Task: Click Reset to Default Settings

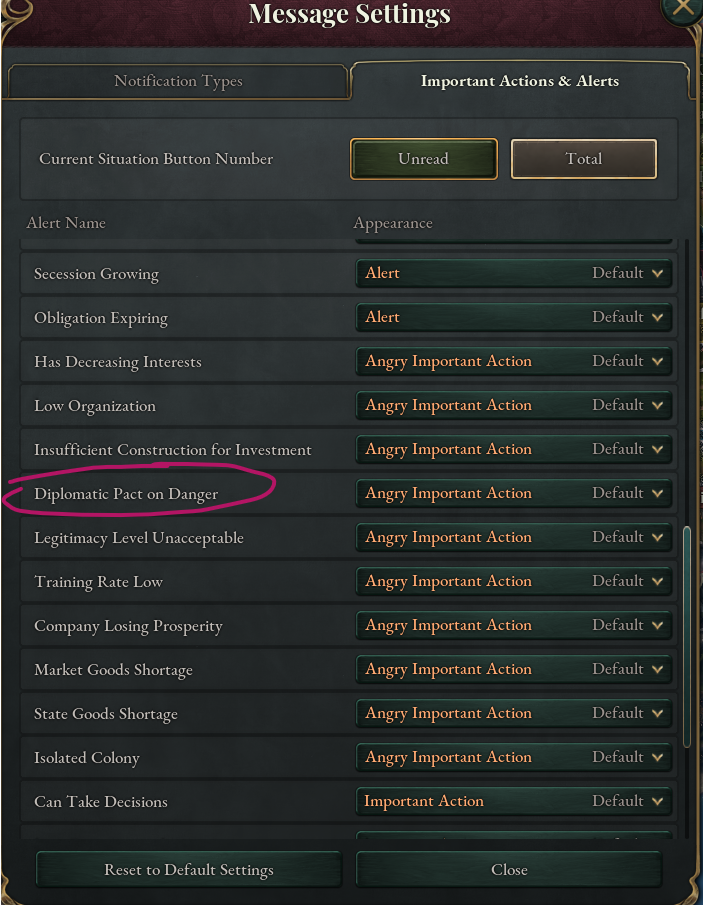Action: click(188, 870)
